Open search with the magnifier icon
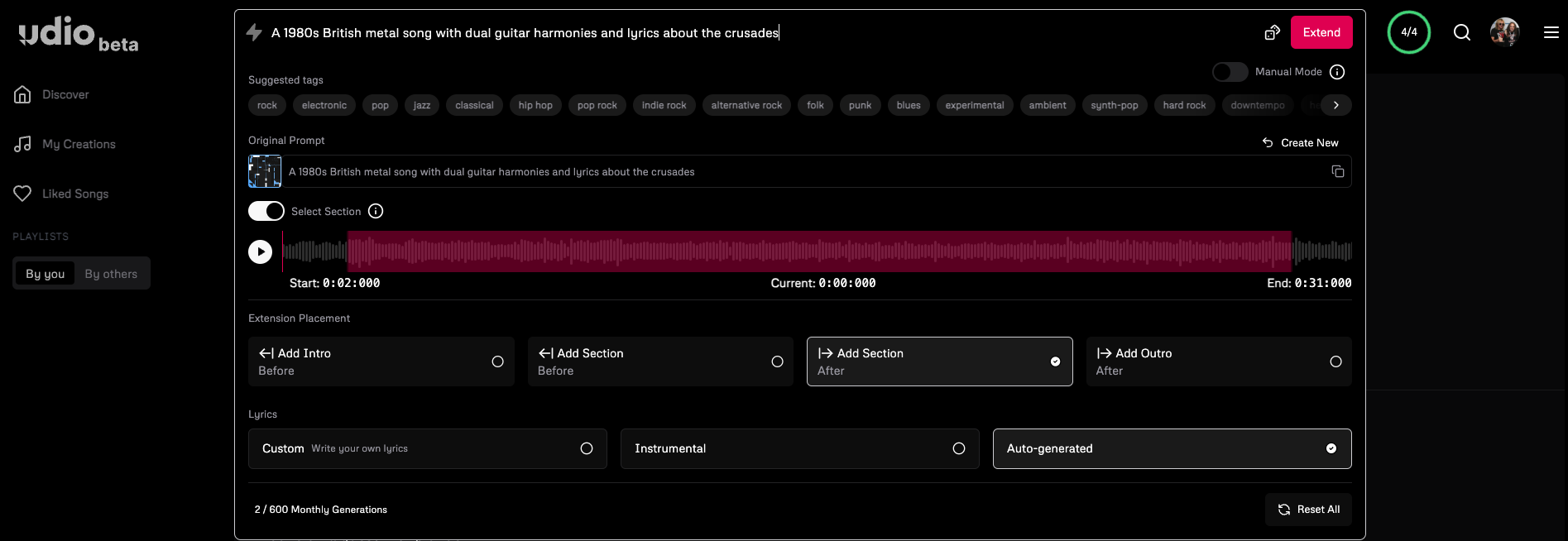 1462,32
